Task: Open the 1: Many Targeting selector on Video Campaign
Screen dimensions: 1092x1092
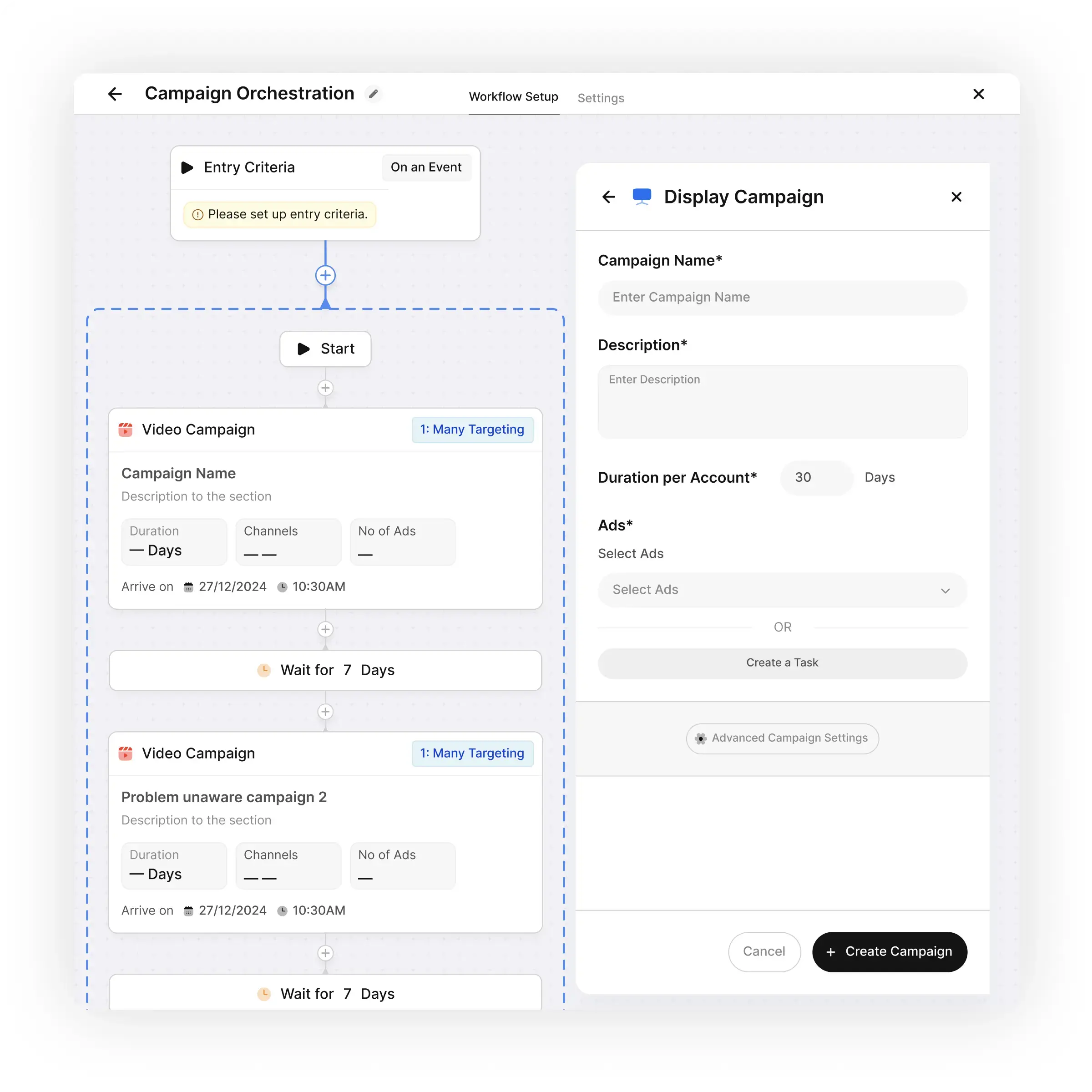Action: (x=473, y=430)
